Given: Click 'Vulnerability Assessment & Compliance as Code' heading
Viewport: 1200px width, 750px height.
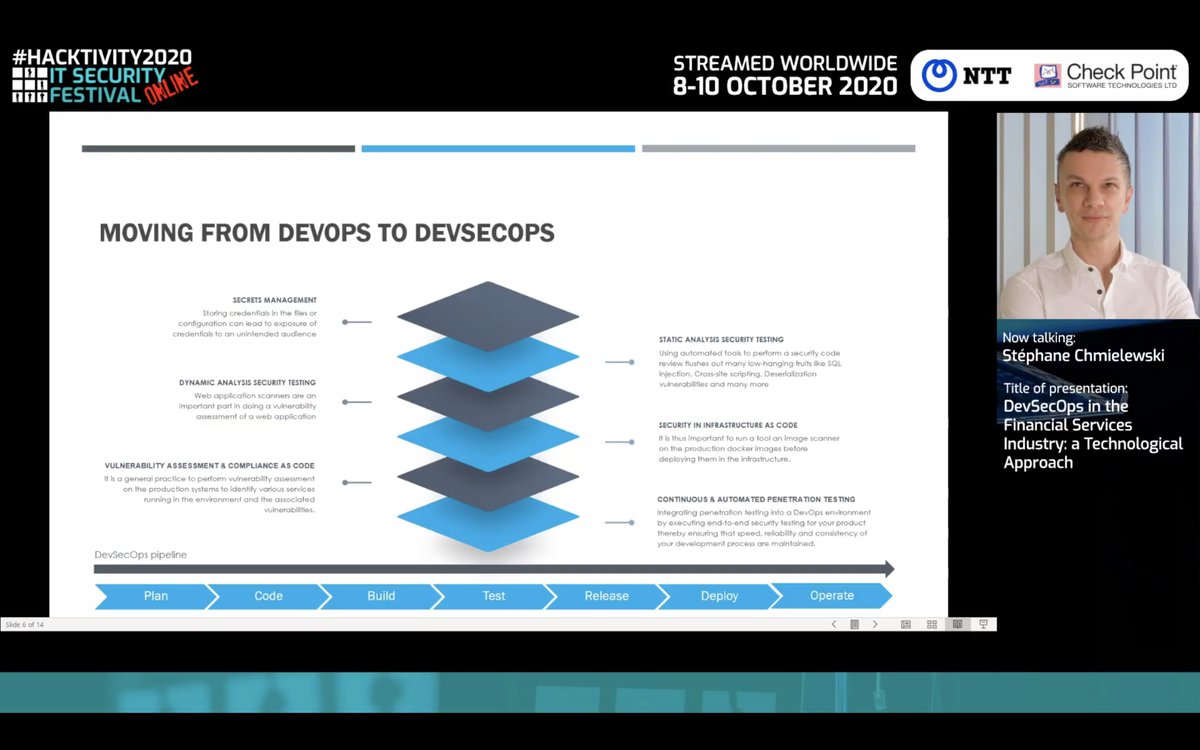Looking at the screenshot, I should (210, 466).
